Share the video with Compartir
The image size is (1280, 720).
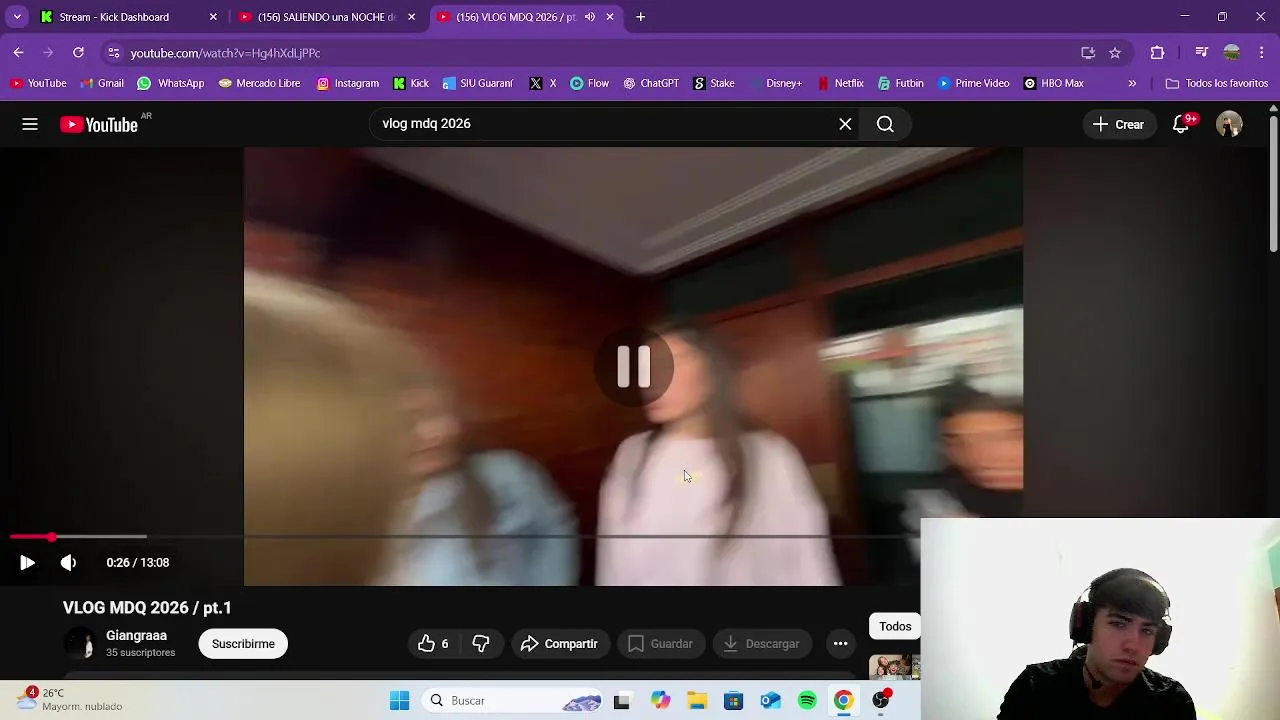click(x=559, y=644)
